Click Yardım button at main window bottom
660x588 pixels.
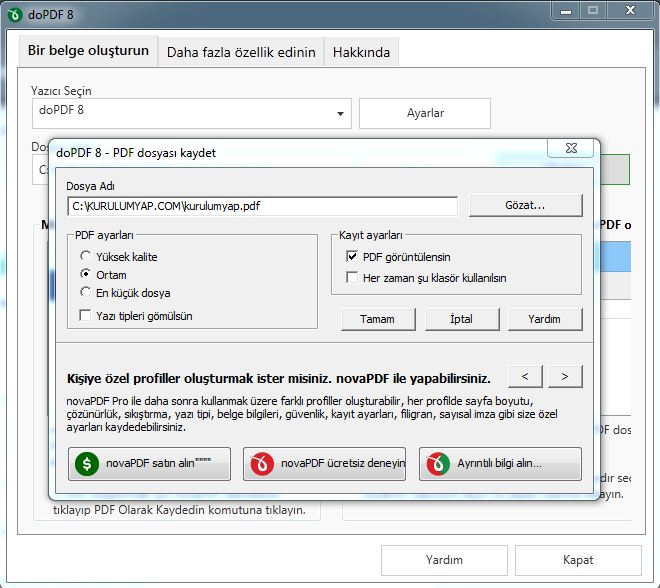pyautogui.click(x=444, y=560)
